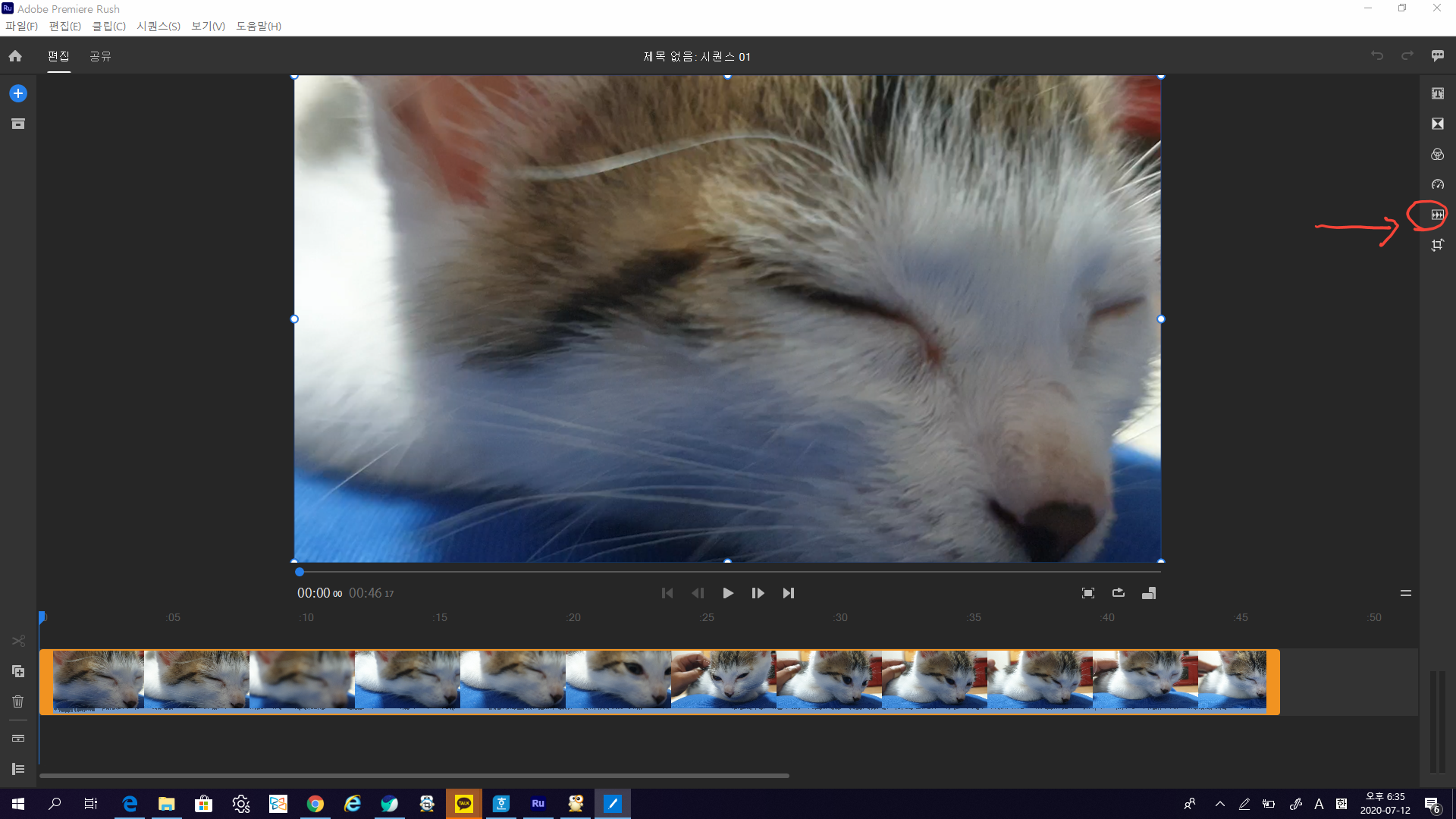Toggle loop playback button
The height and width of the screenshot is (819, 1456).
1118,593
